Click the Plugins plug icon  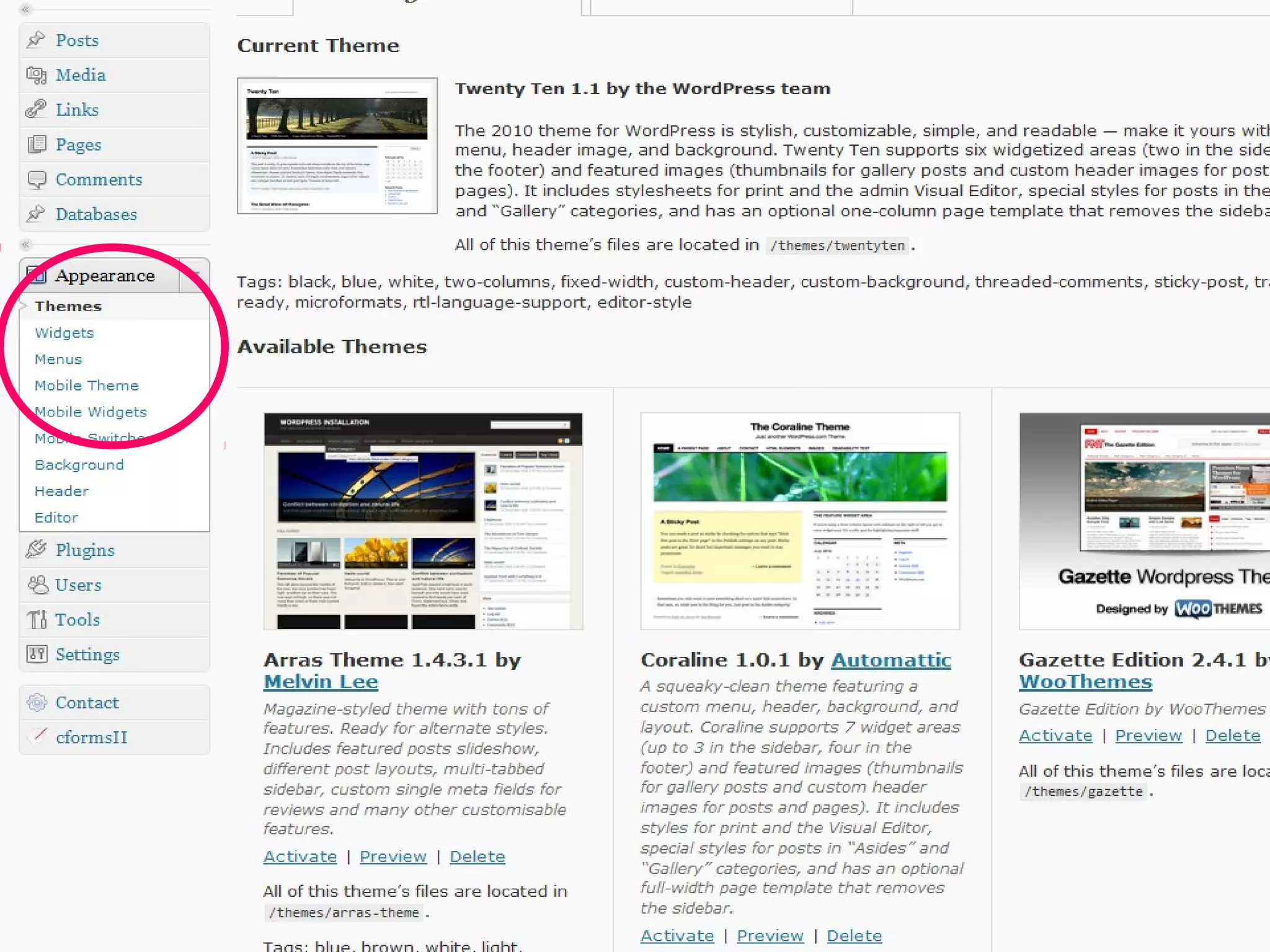pos(36,549)
